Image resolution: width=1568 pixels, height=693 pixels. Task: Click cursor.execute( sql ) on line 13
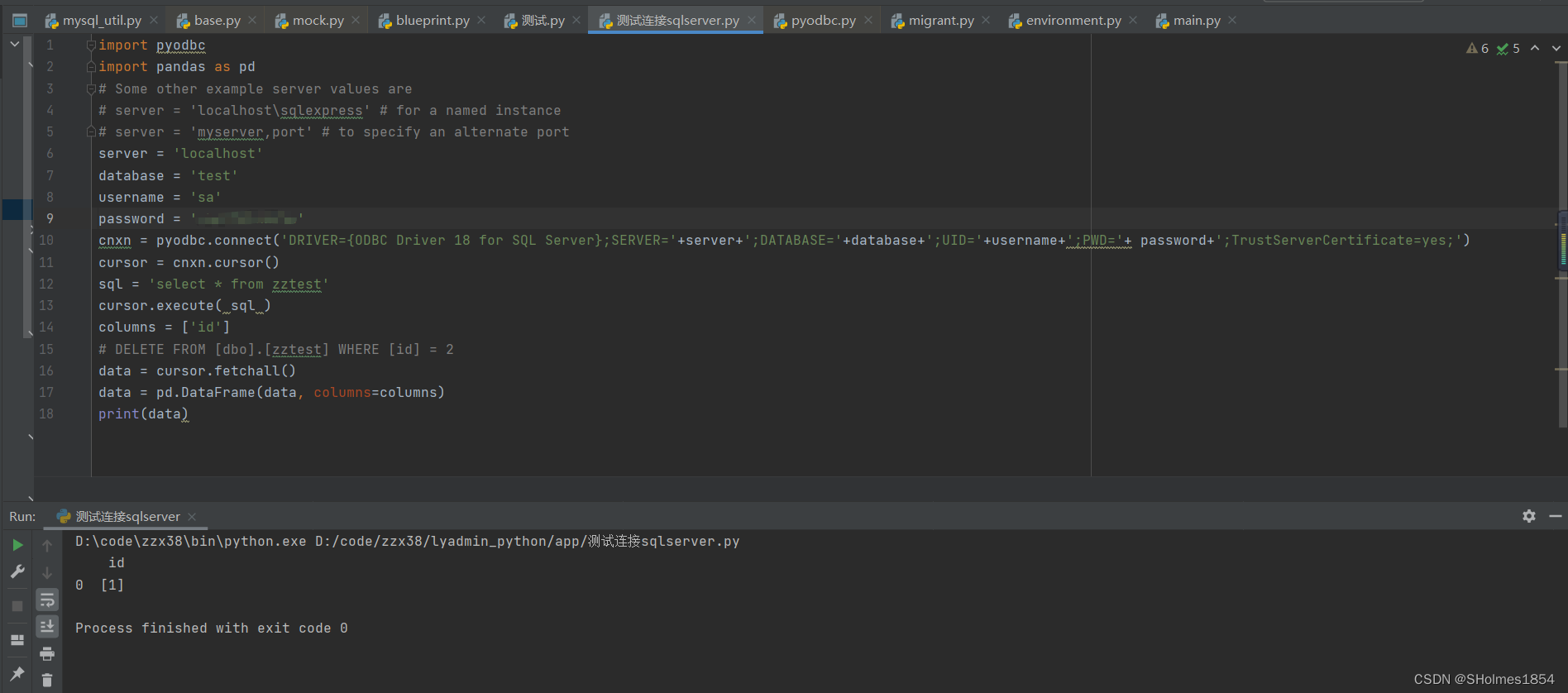(x=184, y=306)
